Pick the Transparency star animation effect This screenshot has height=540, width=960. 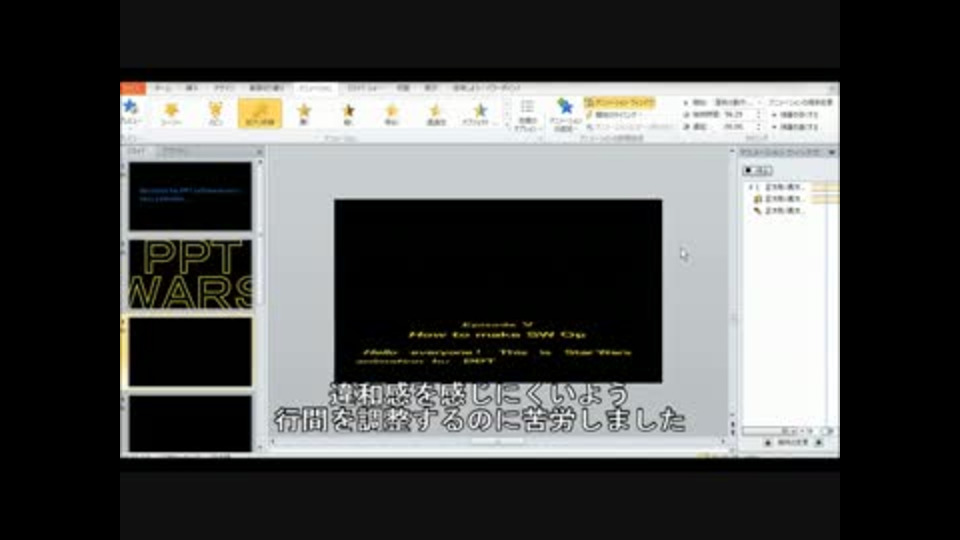coord(435,114)
